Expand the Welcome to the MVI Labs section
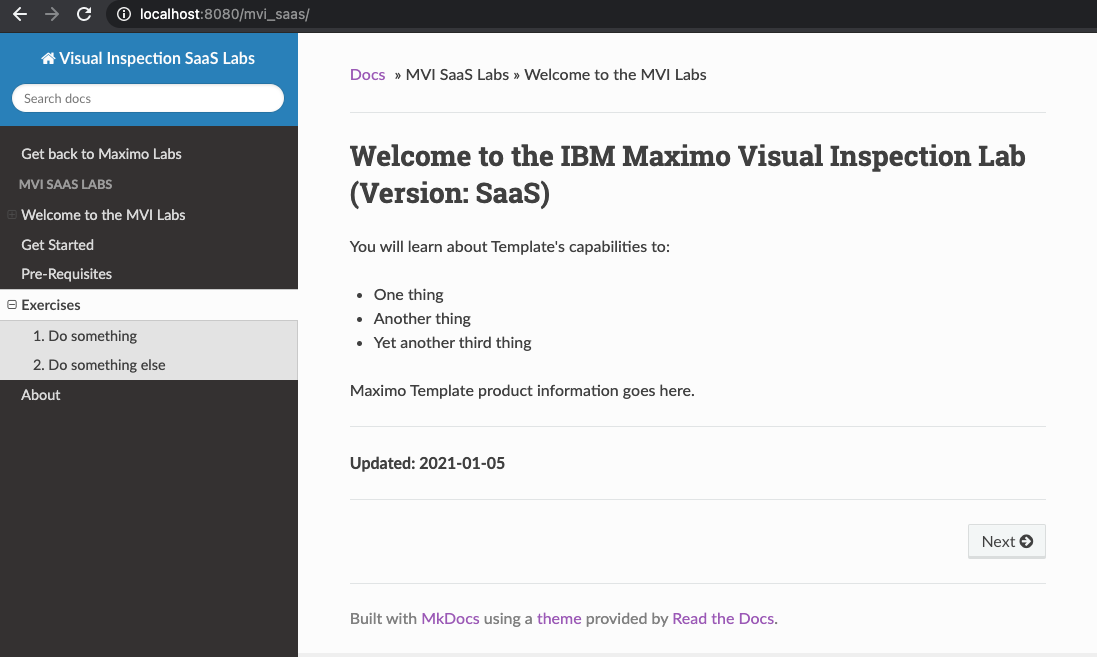The height and width of the screenshot is (657, 1097). point(11,214)
